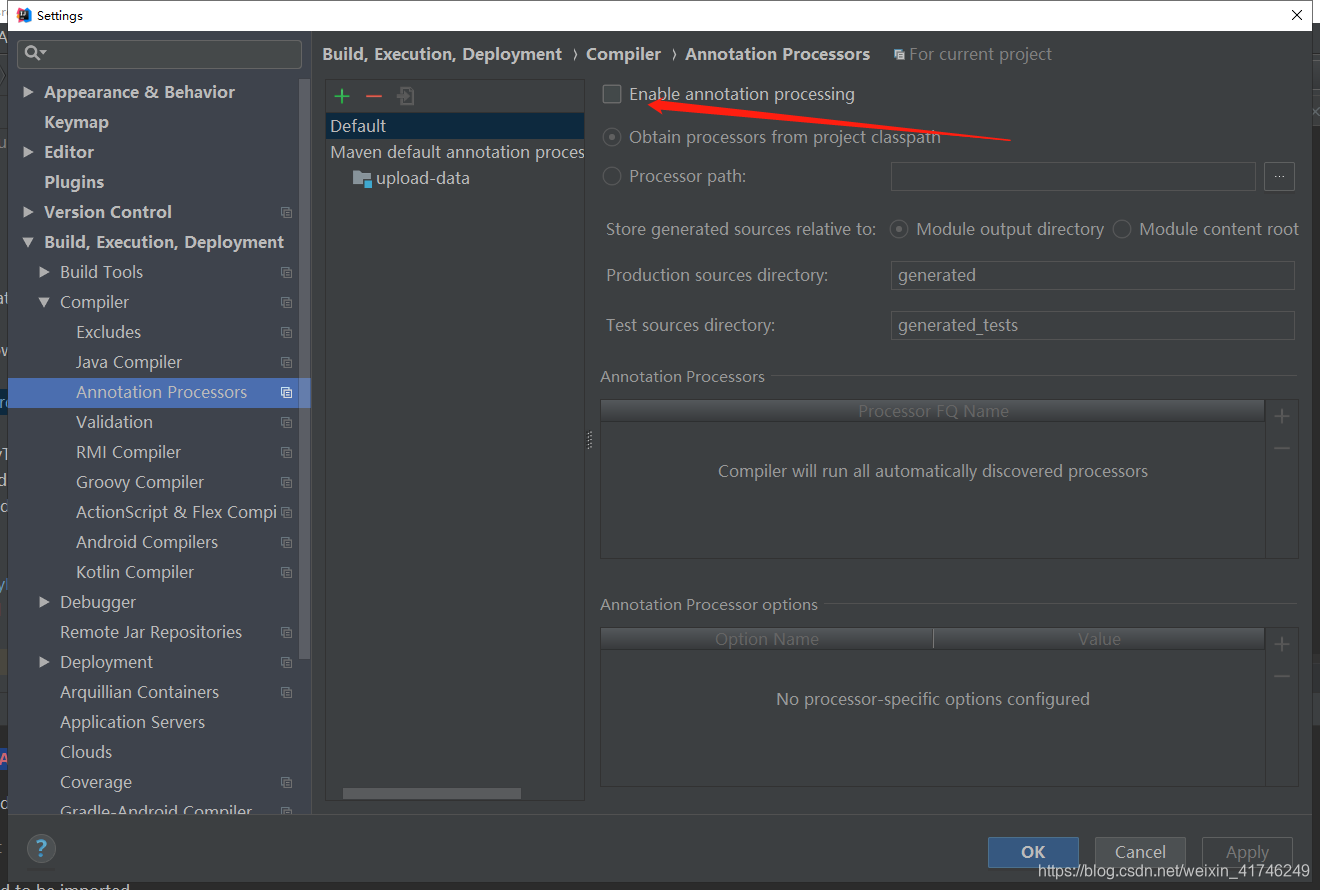Image resolution: width=1320 pixels, height=890 pixels.
Task: Add an Annotation Processor option
Action: [x=1281, y=643]
